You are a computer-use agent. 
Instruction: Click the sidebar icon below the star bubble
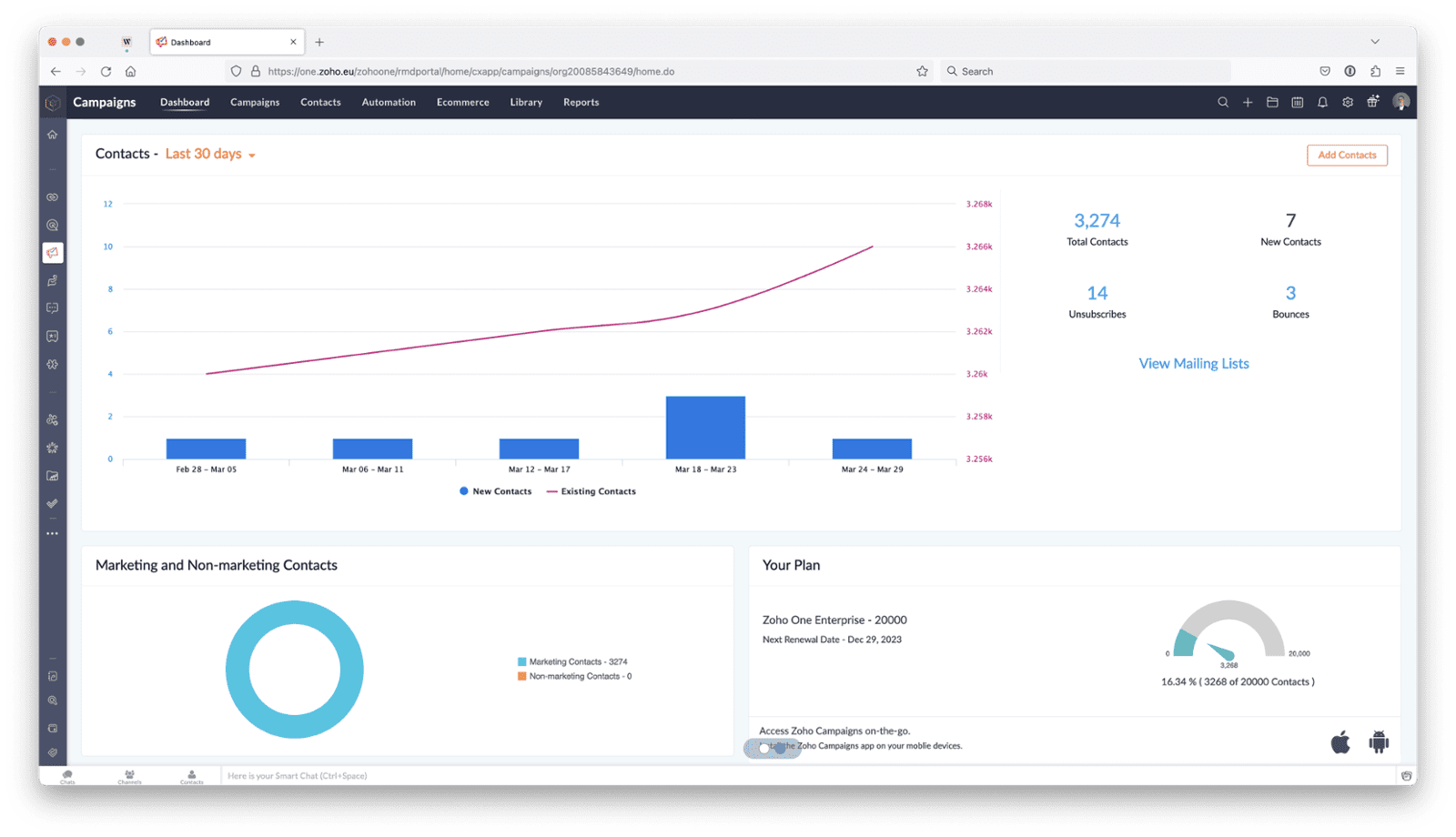click(53, 364)
